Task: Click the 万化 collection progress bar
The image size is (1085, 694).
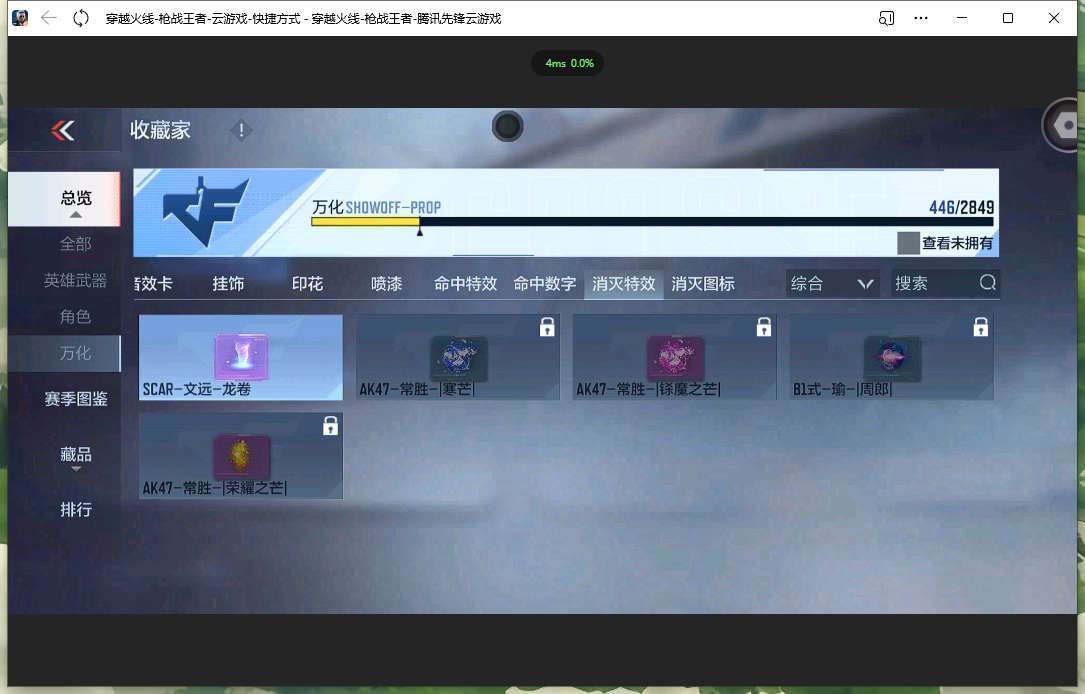Action: (652, 221)
